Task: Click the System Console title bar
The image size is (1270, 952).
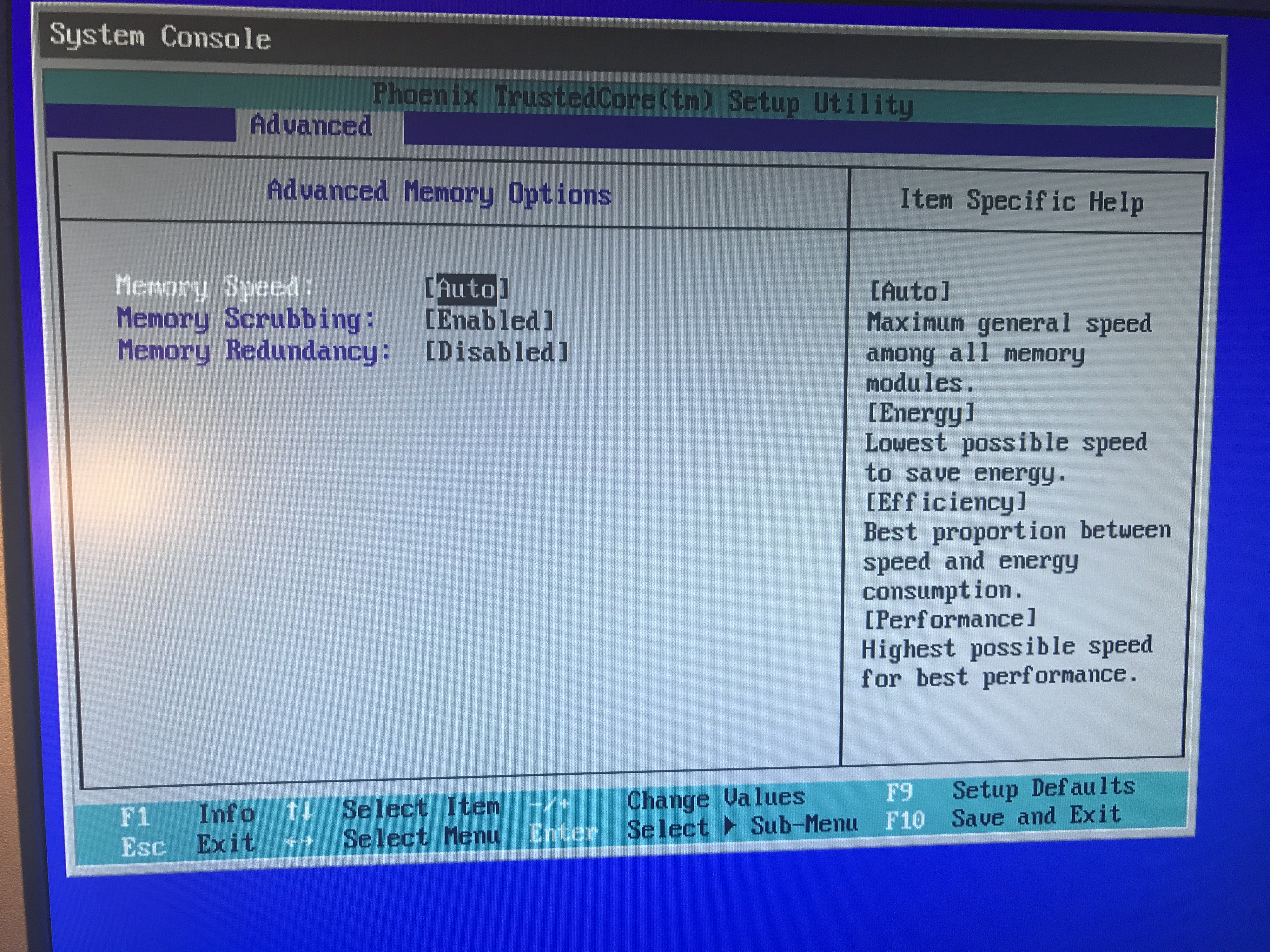Action: coord(161,37)
